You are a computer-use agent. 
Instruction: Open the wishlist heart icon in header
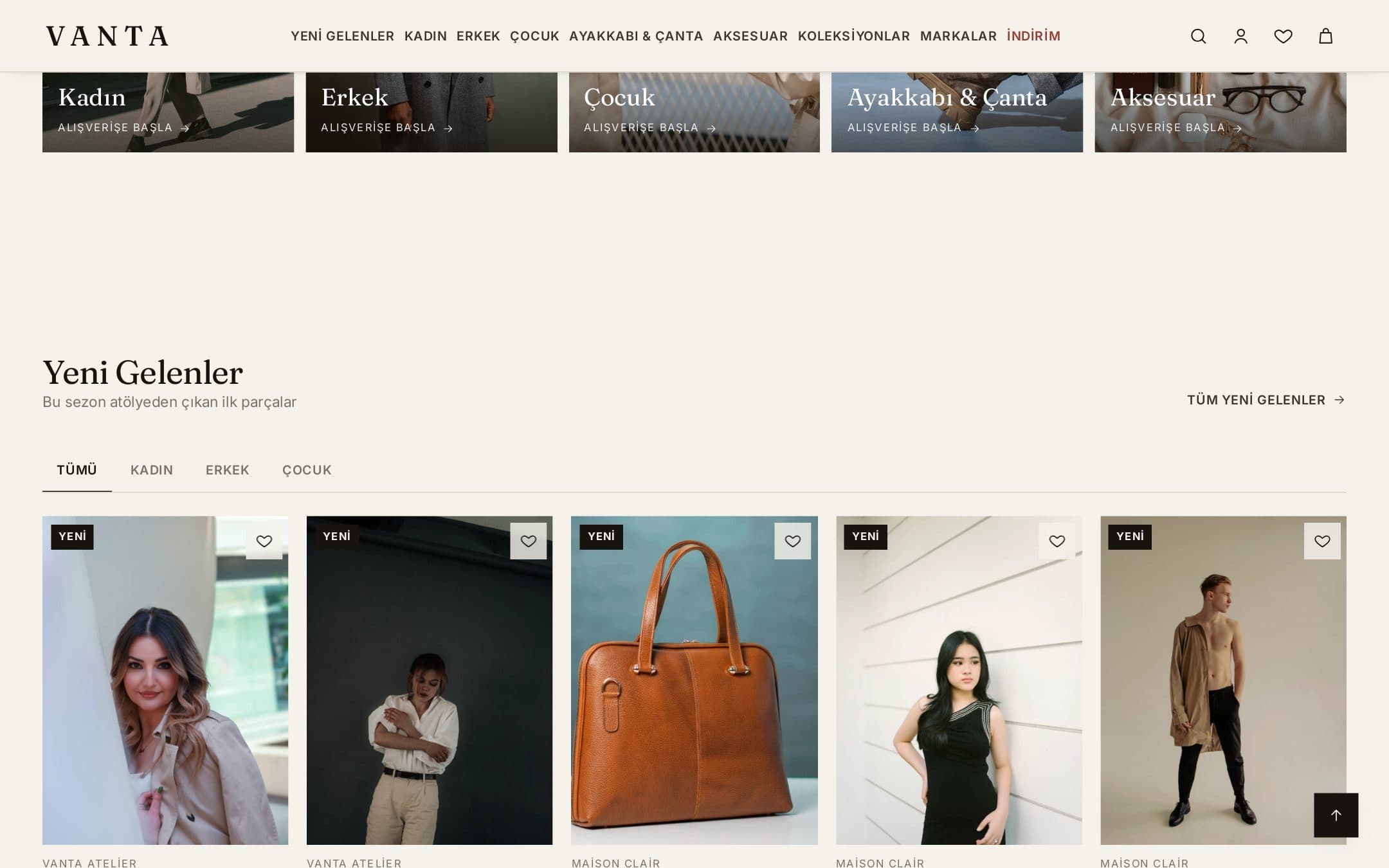[1283, 36]
